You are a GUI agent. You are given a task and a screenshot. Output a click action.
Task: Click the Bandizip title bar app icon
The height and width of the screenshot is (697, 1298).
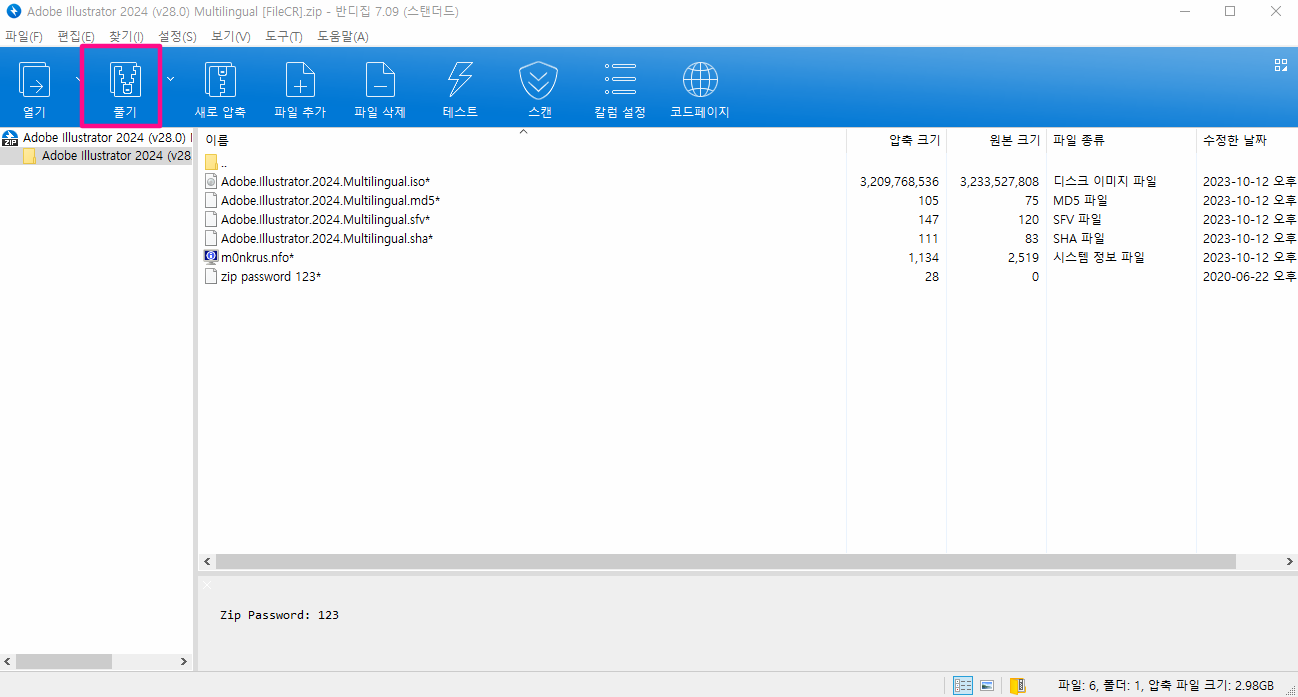[x=14, y=12]
